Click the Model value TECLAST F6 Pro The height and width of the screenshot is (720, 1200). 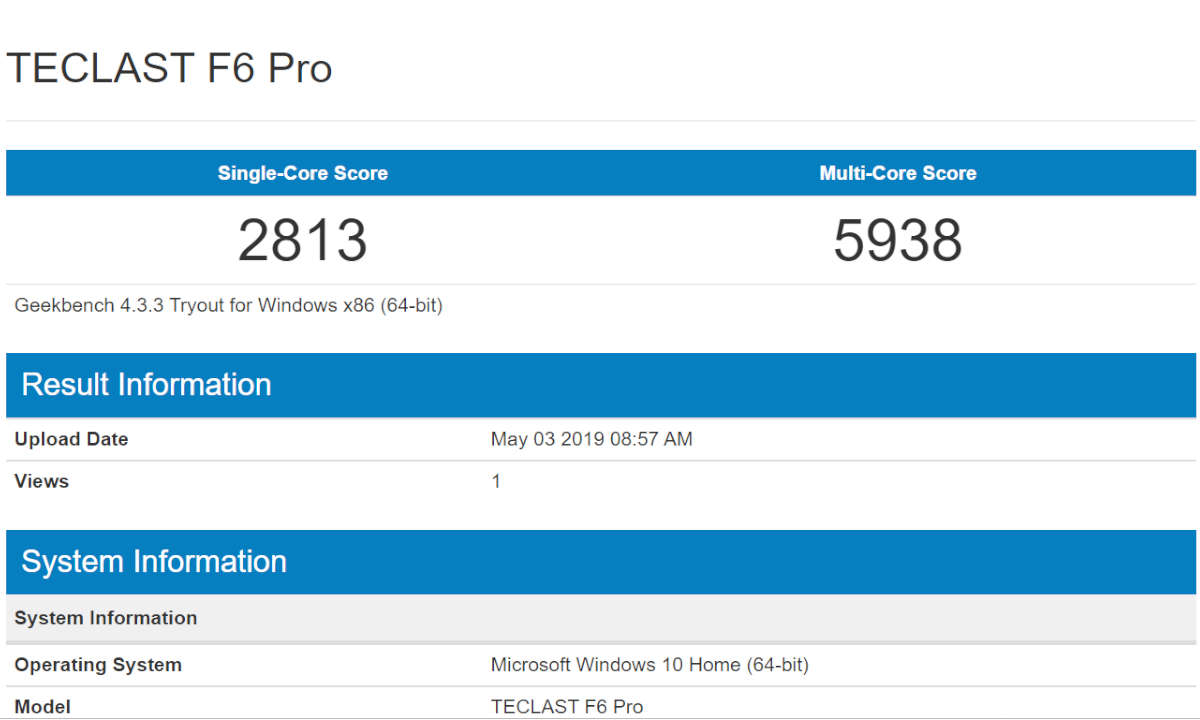tap(567, 707)
